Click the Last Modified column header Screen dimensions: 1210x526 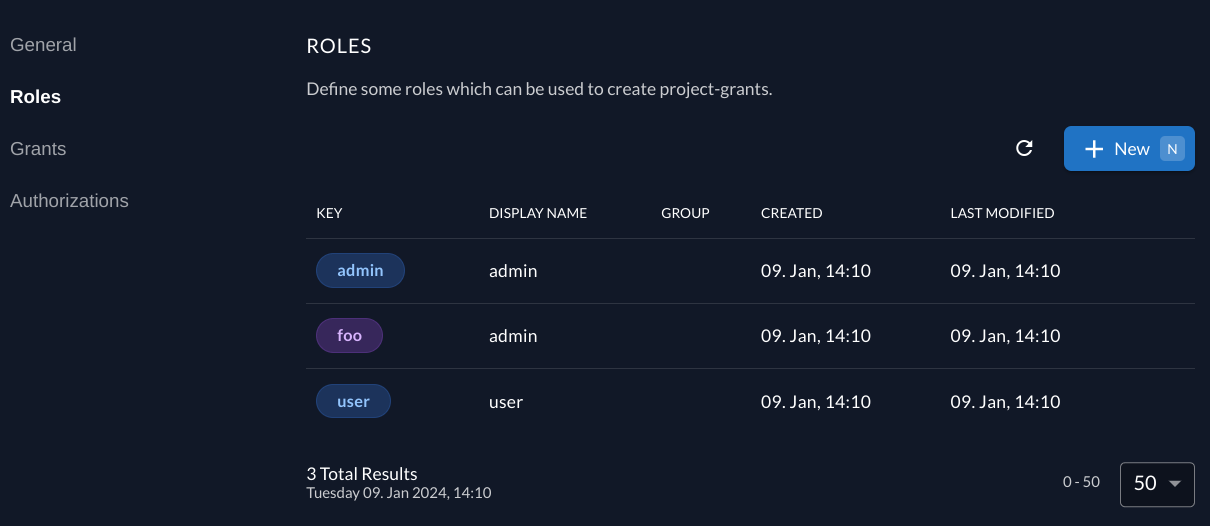coord(1002,213)
